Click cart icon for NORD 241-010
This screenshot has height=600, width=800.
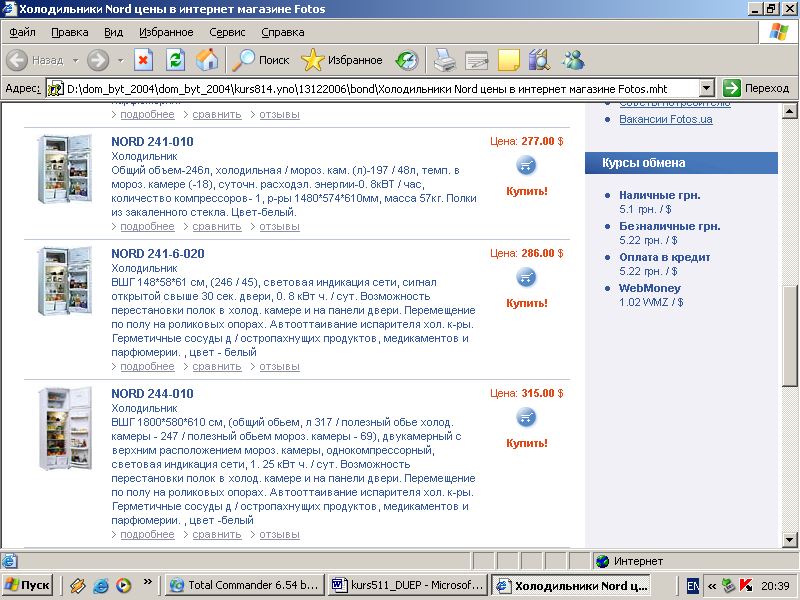click(527, 165)
